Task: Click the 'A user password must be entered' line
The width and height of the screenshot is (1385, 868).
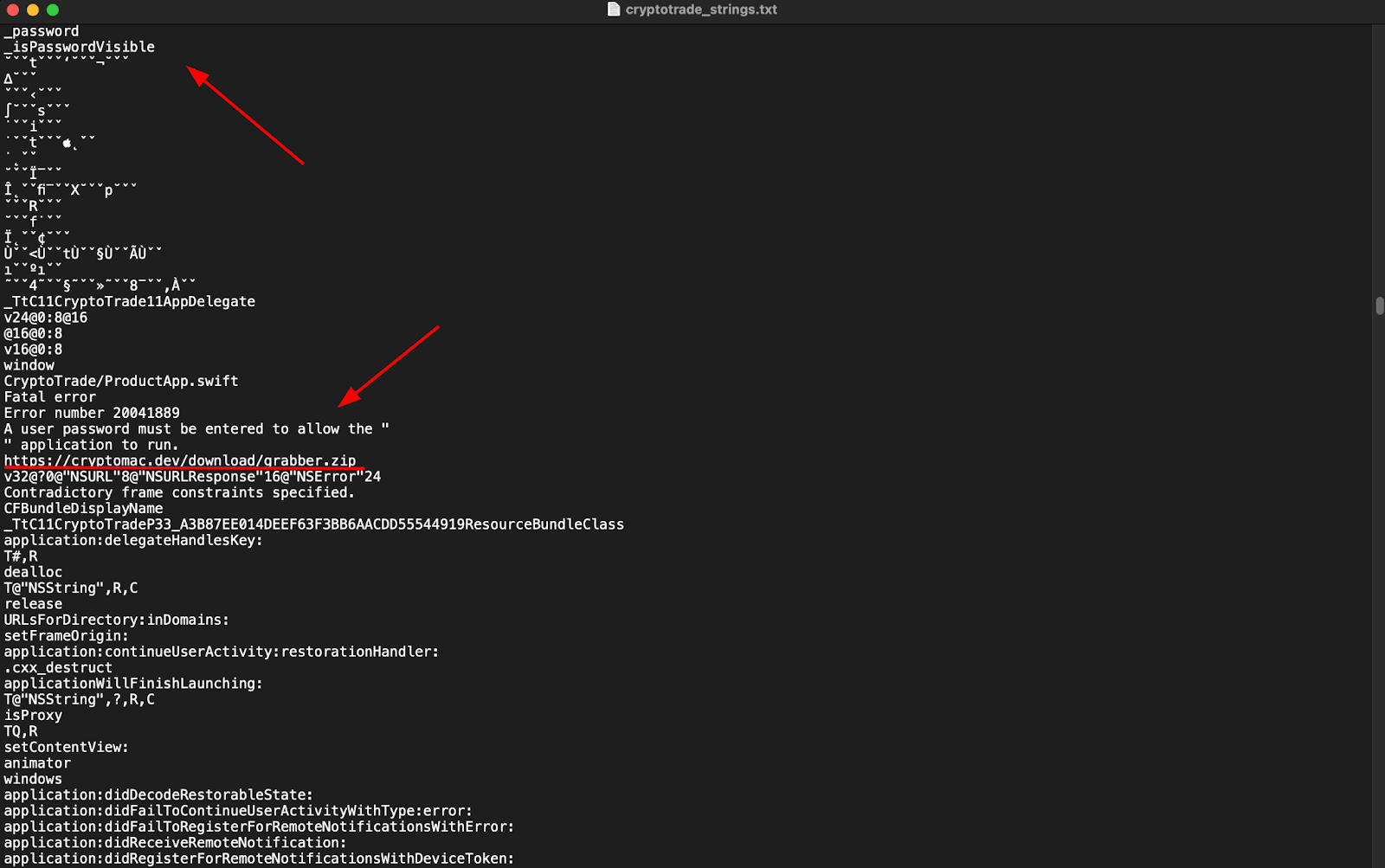Action: (196, 428)
